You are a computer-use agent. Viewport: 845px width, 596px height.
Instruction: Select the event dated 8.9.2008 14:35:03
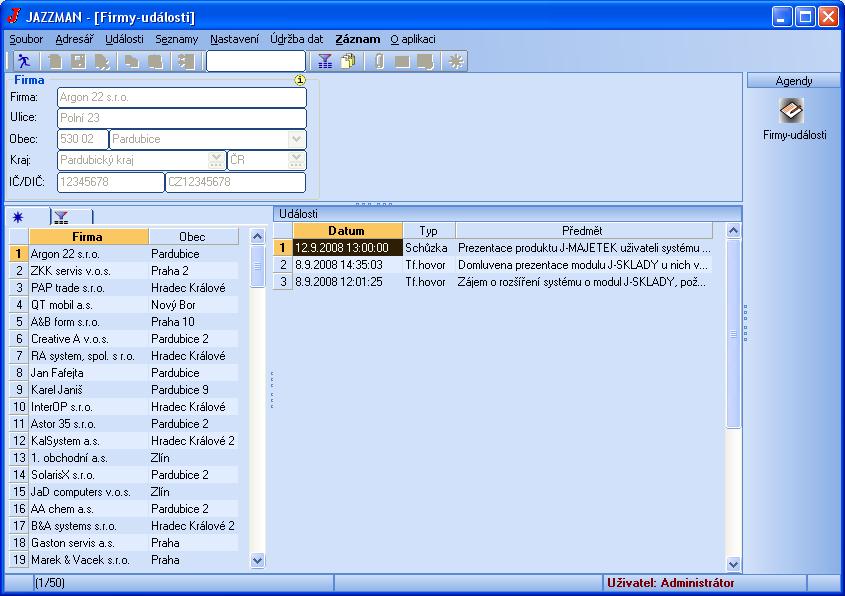[493, 265]
